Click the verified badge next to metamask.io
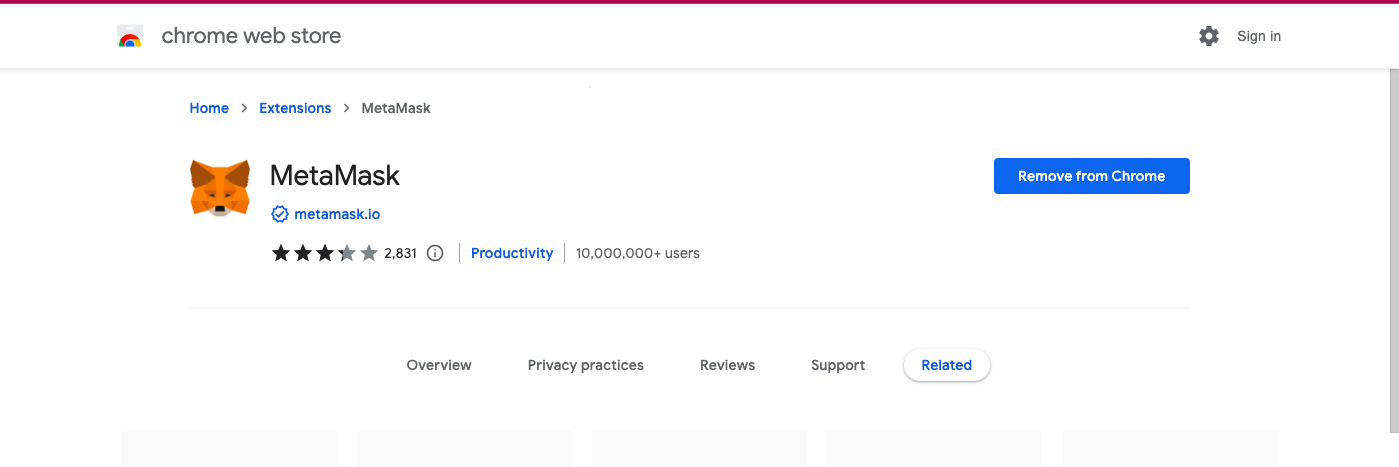The height and width of the screenshot is (467, 1399). pos(280,214)
